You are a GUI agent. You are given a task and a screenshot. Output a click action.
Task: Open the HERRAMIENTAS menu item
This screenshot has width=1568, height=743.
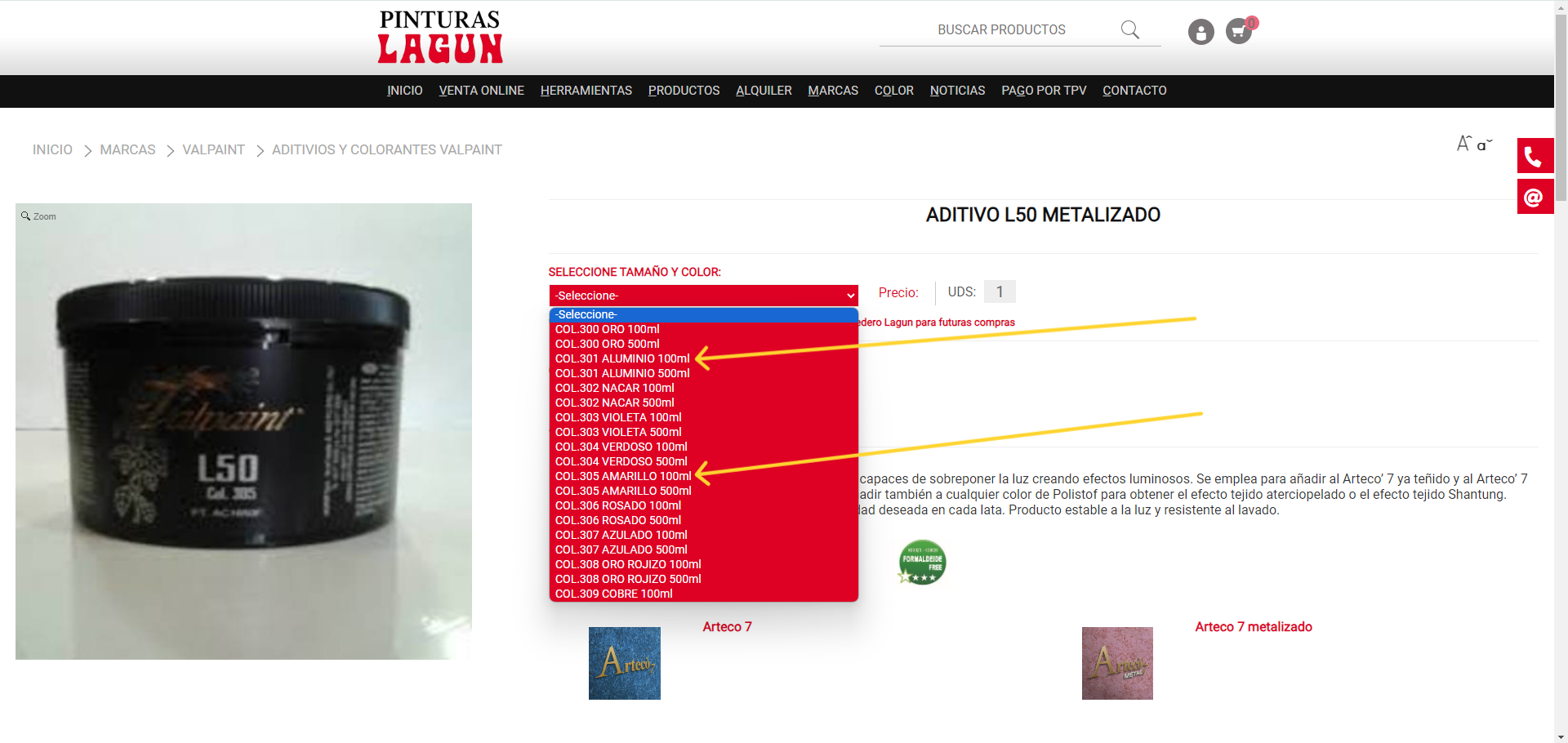tap(586, 91)
